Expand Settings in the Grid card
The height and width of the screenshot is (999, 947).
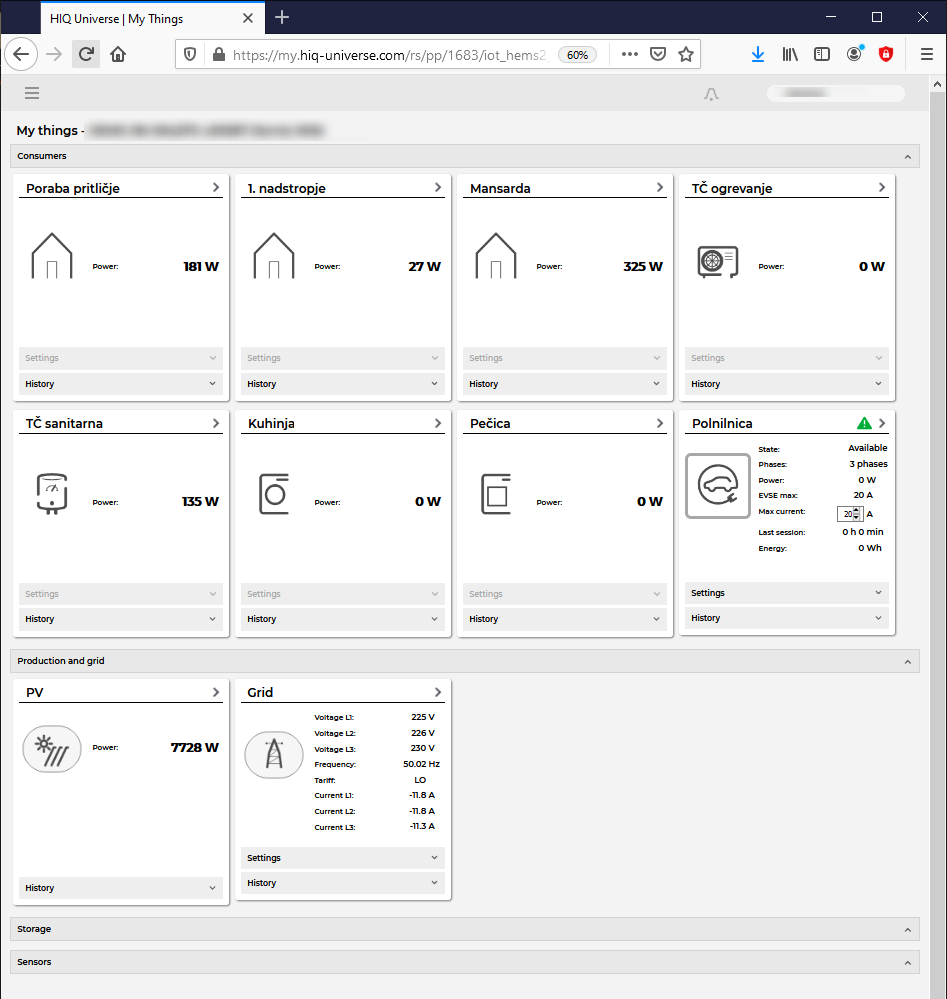point(342,858)
